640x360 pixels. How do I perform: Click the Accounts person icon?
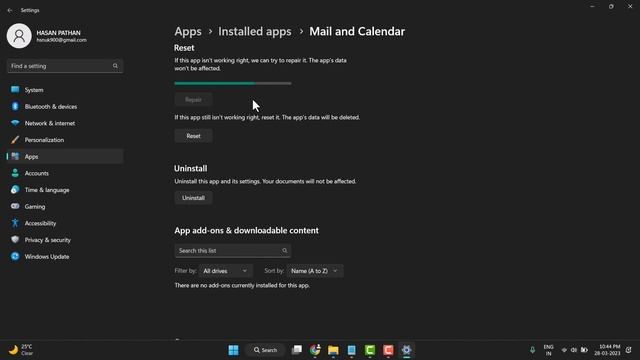15,173
